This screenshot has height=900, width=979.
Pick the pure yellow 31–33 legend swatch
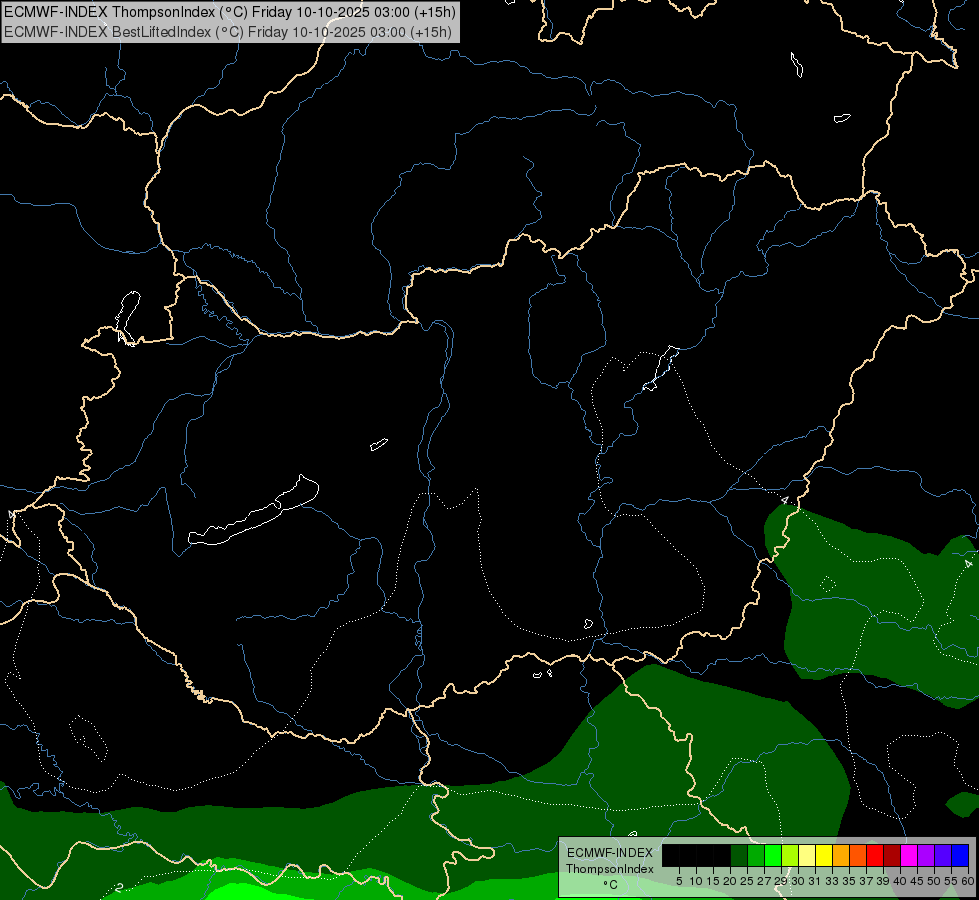coord(824,855)
